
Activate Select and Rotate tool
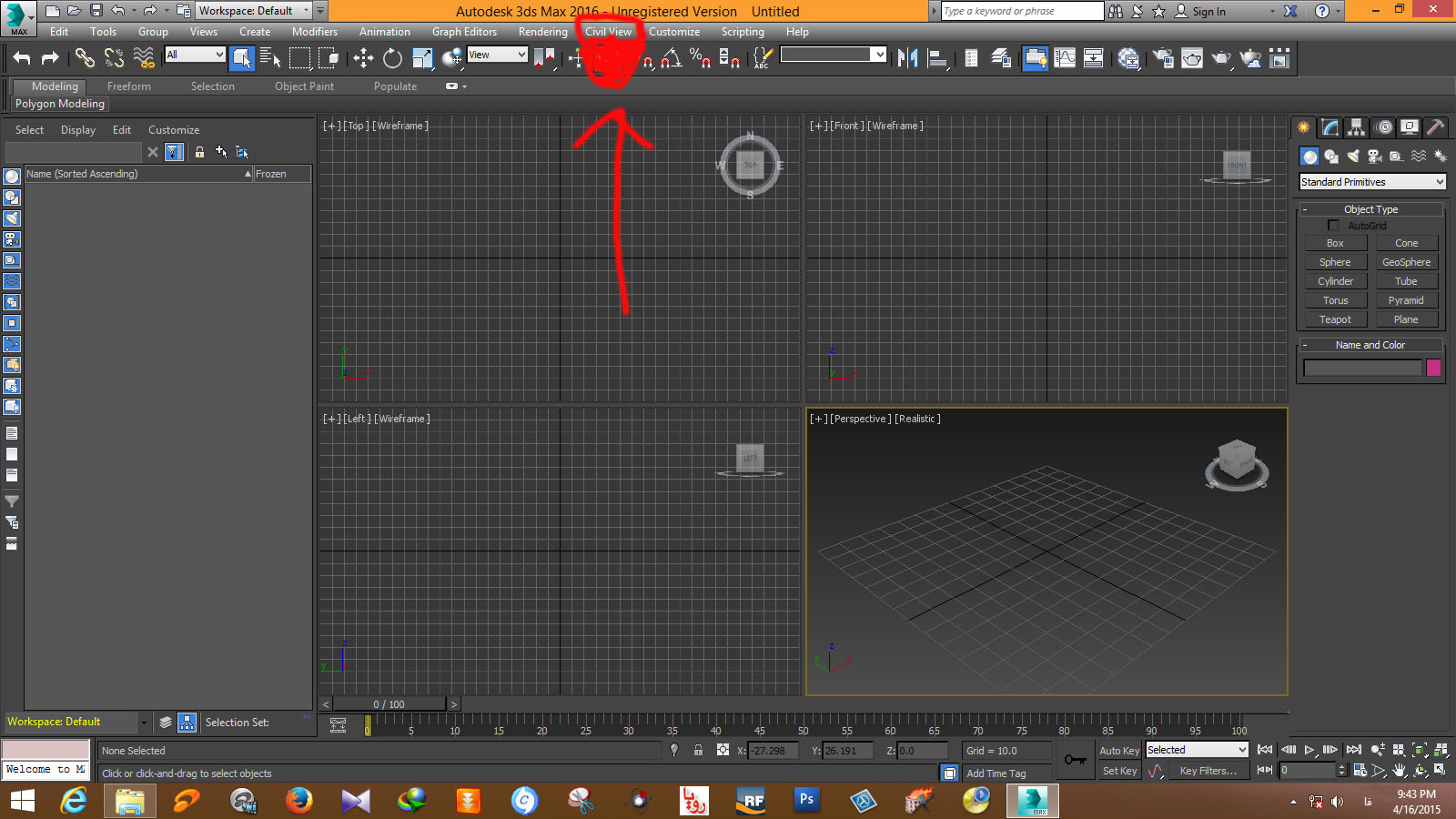[392, 59]
